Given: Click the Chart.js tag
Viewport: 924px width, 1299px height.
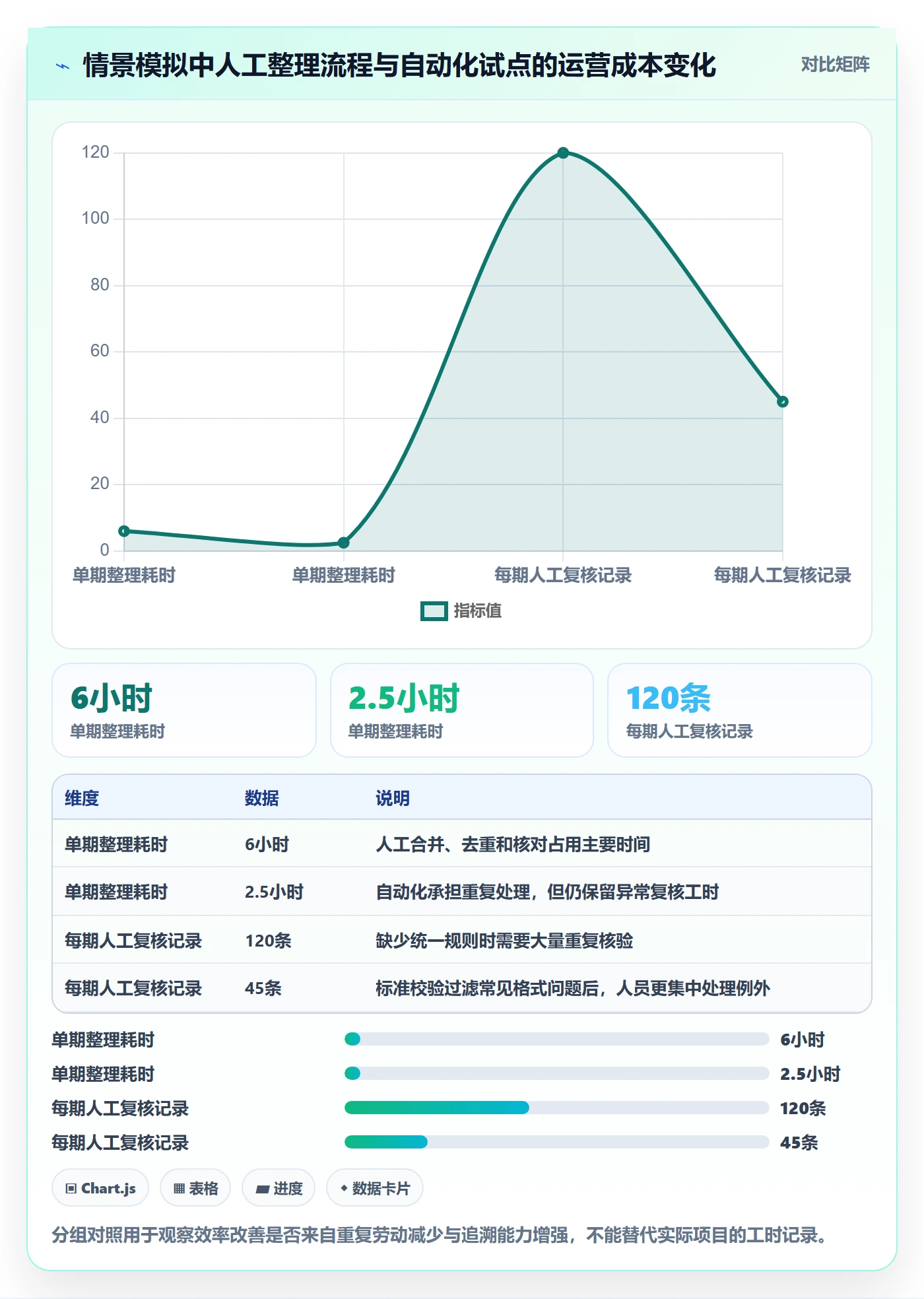Looking at the screenshot, I should [100, 1188].
